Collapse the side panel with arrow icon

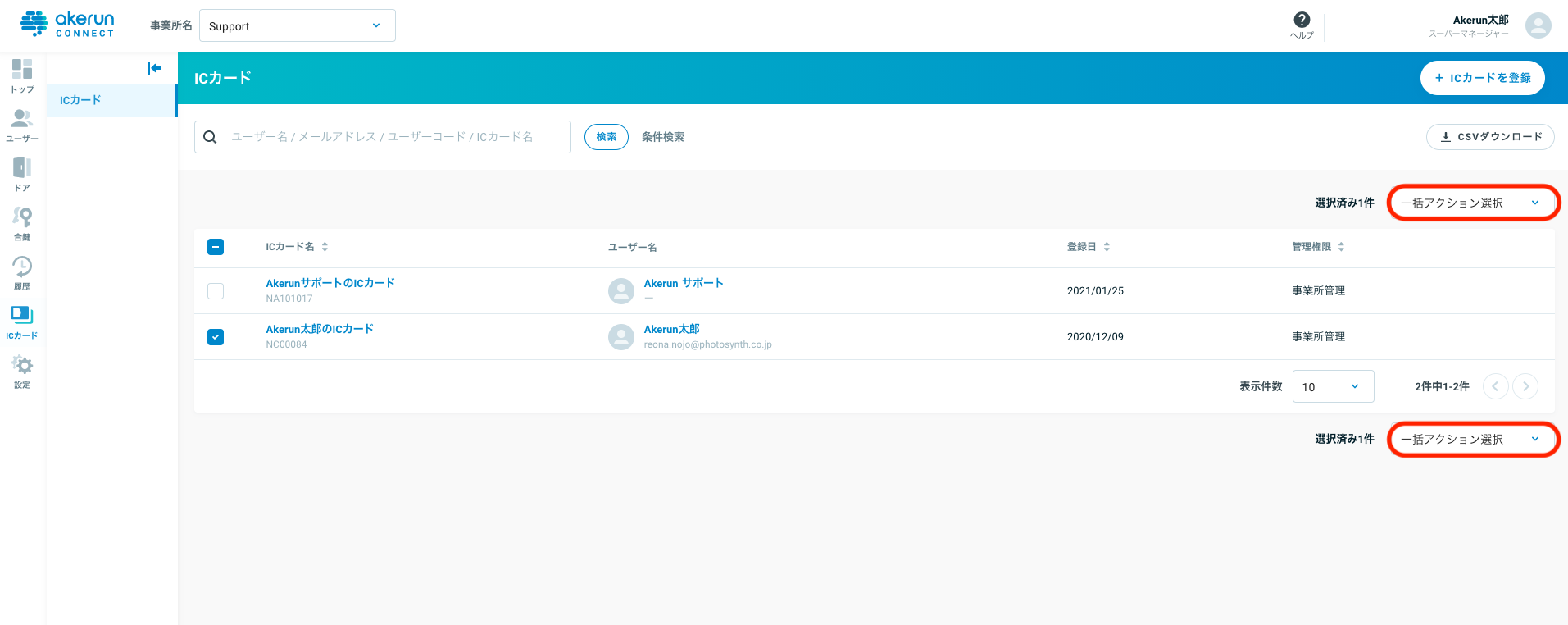click(154, 68)
